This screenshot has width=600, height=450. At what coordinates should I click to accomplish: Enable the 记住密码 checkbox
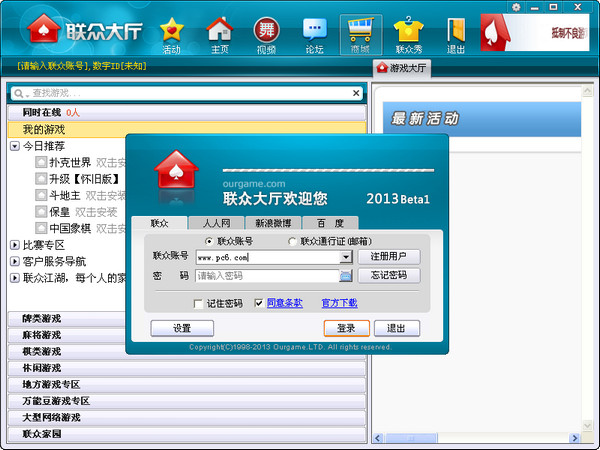click(198, 304)
